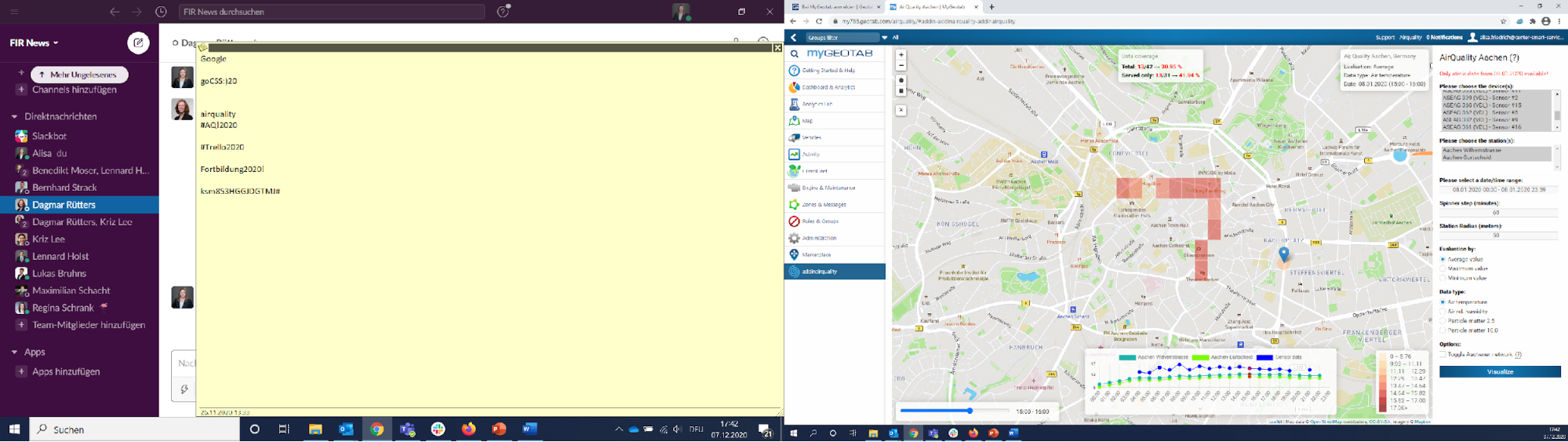Open Microsoft Teams from the Windows taskbar
Screen dimensions: 1568x442
pos(407,429)
